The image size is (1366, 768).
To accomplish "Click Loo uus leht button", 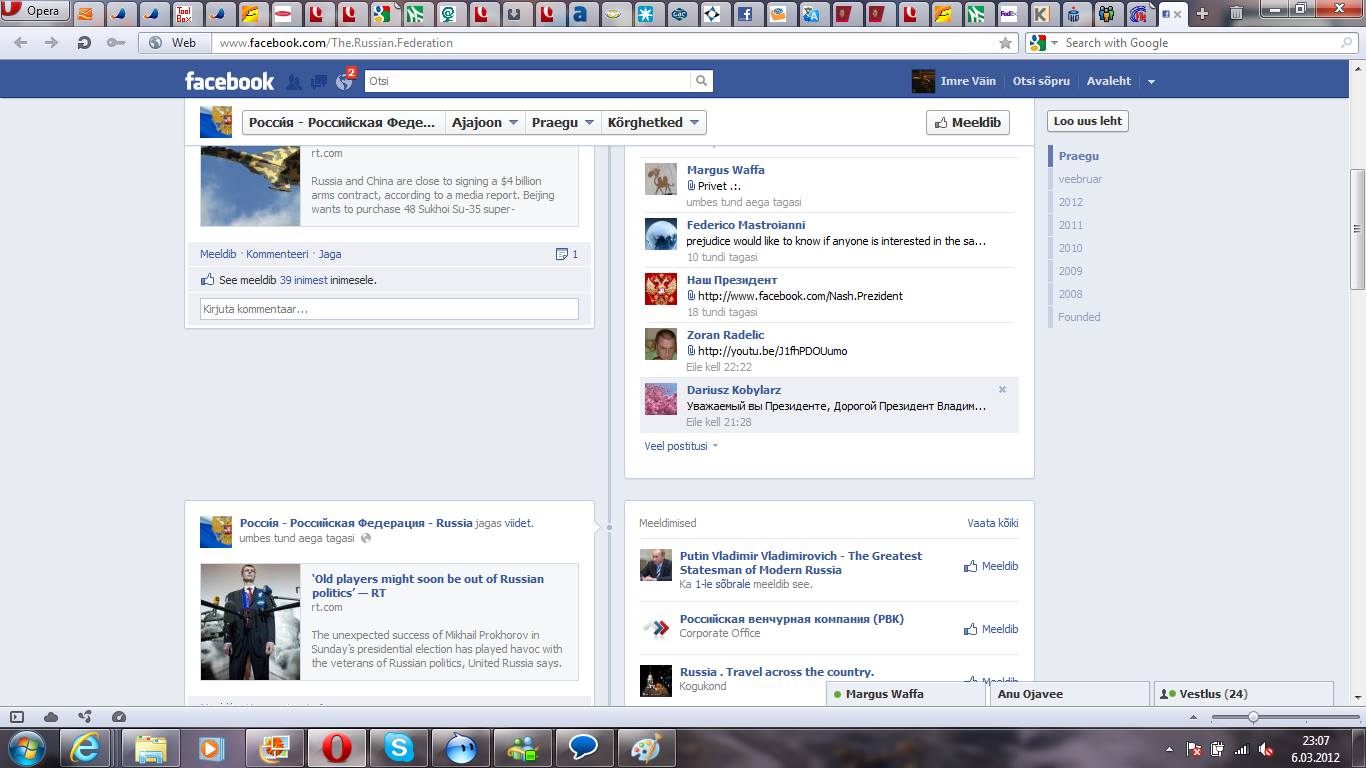I will [1088, 121].
